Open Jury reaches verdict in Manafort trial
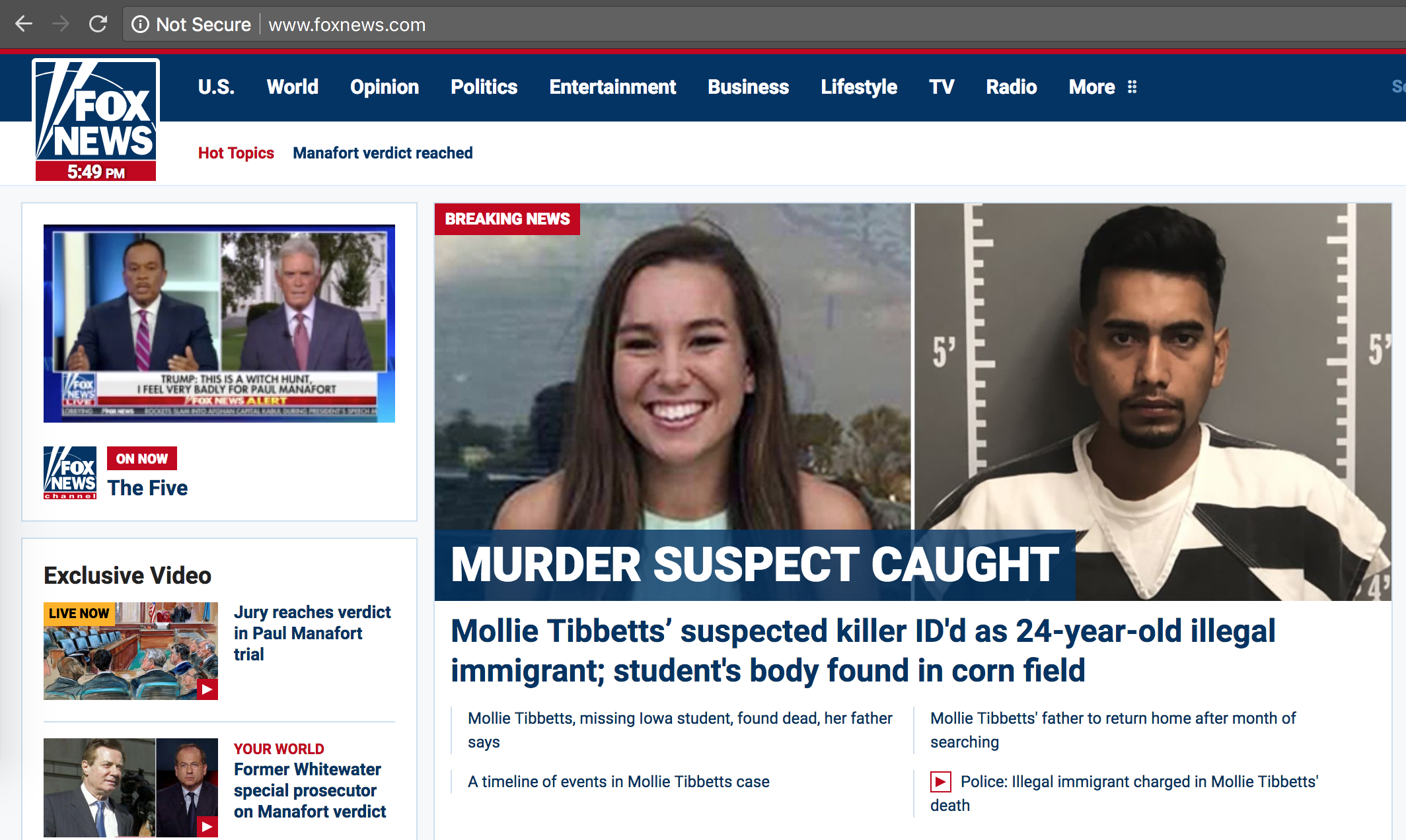Screen dimensions: 1406x840 [313, 633]
